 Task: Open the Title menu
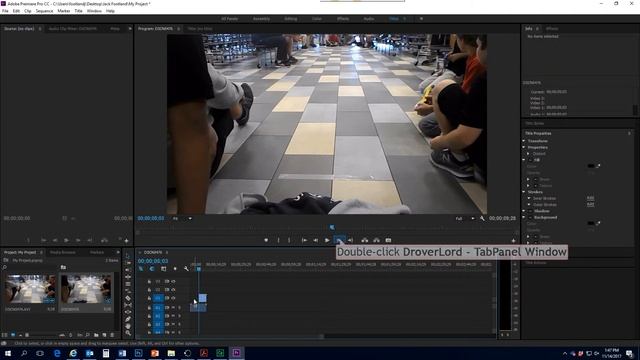pos(78,11)
